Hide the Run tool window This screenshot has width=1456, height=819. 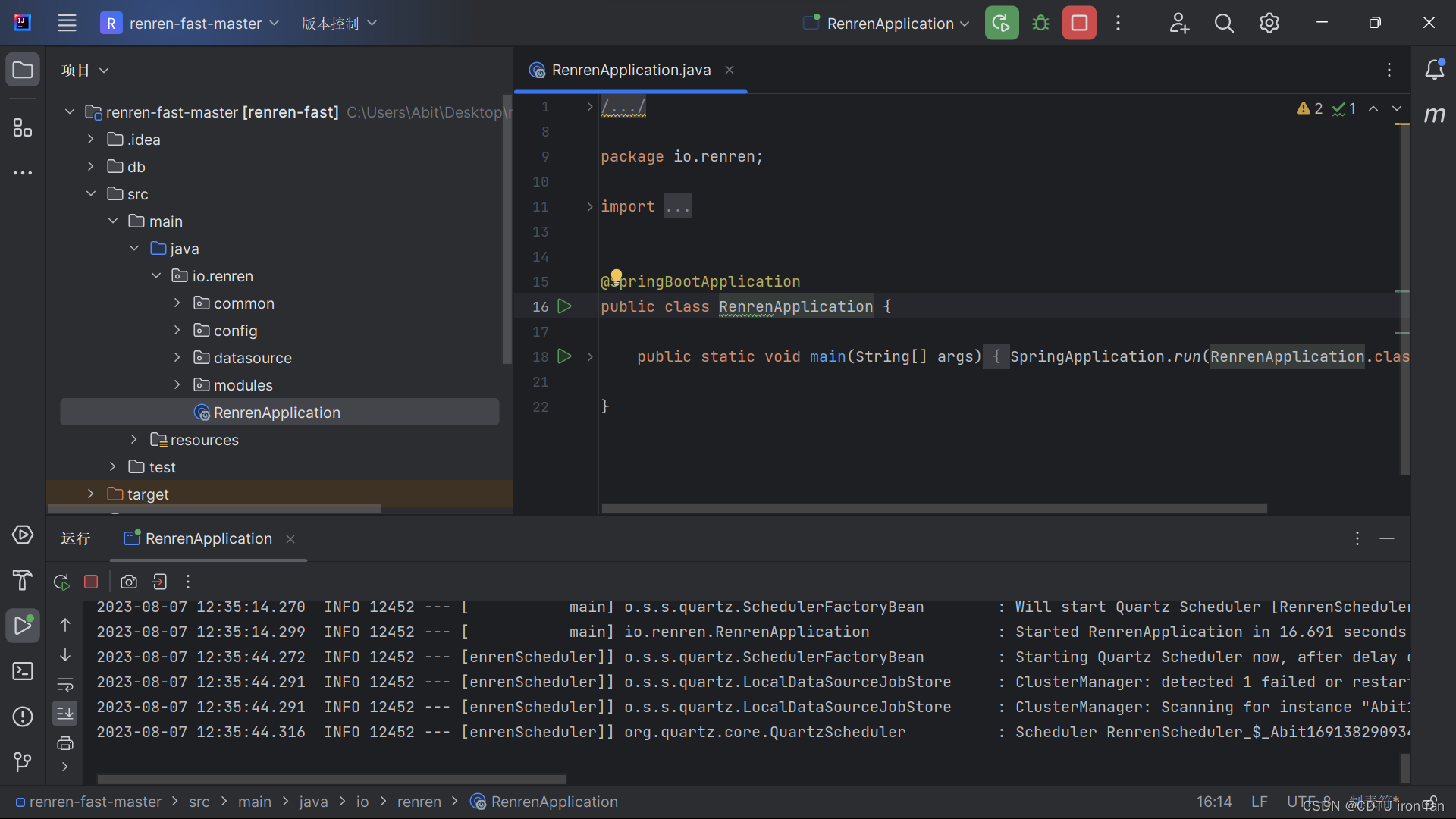[1387, 538]
